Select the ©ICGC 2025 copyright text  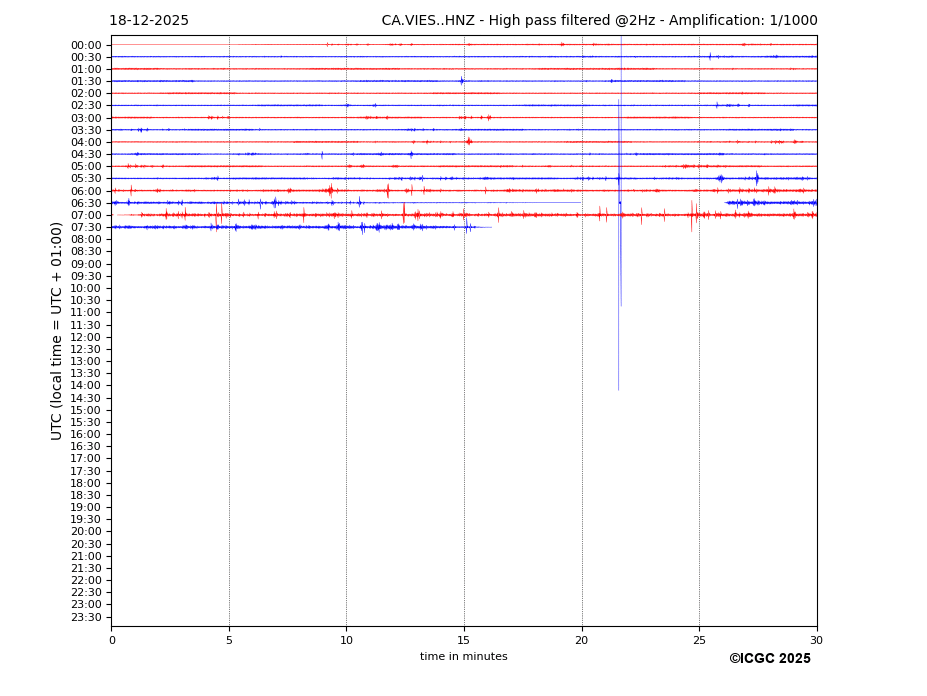pos(769,658)
